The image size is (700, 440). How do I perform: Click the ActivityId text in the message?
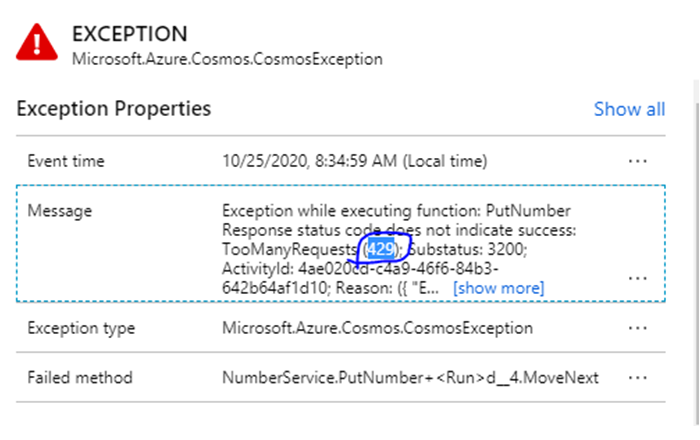click(x=258, y=269)
